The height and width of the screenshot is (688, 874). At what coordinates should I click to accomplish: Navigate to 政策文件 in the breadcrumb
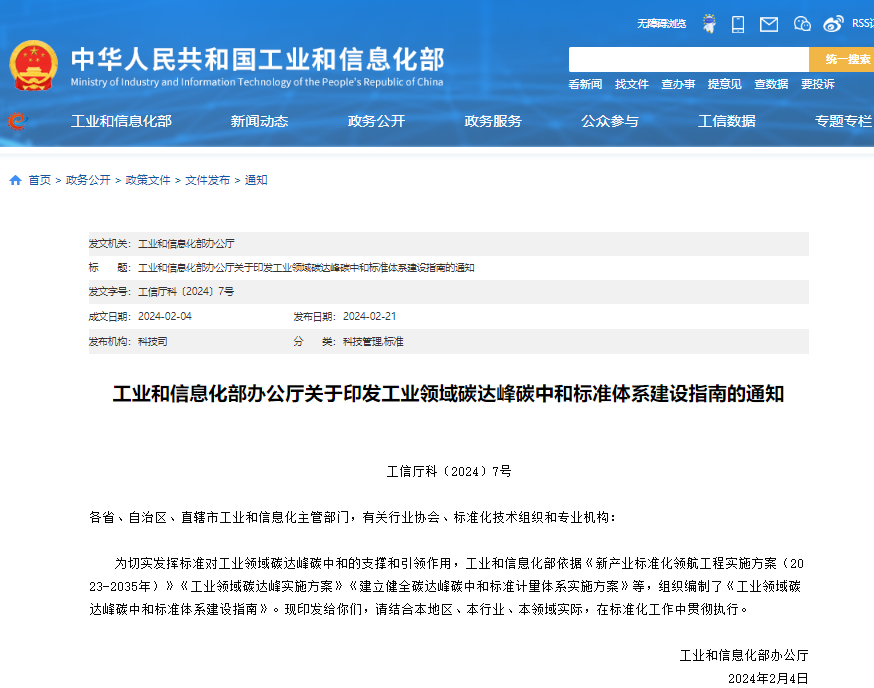pos(148,181)
